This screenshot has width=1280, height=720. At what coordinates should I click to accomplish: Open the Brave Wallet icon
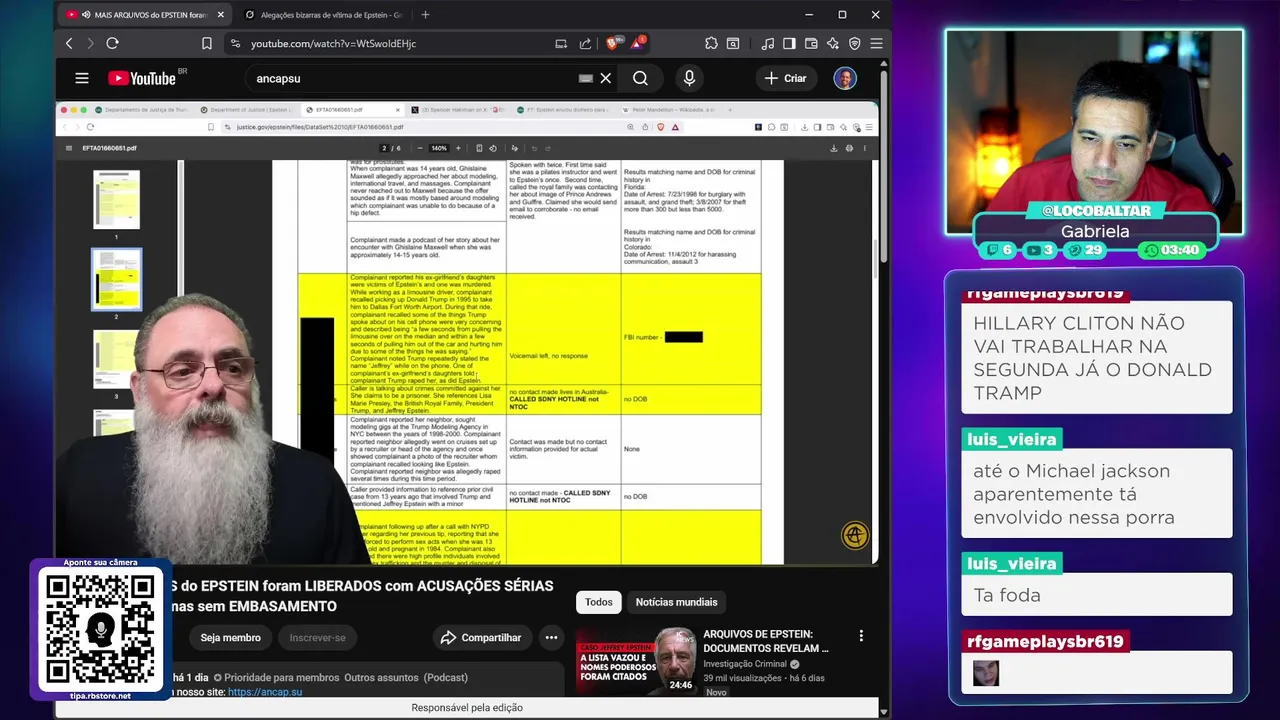coord(811,43)
